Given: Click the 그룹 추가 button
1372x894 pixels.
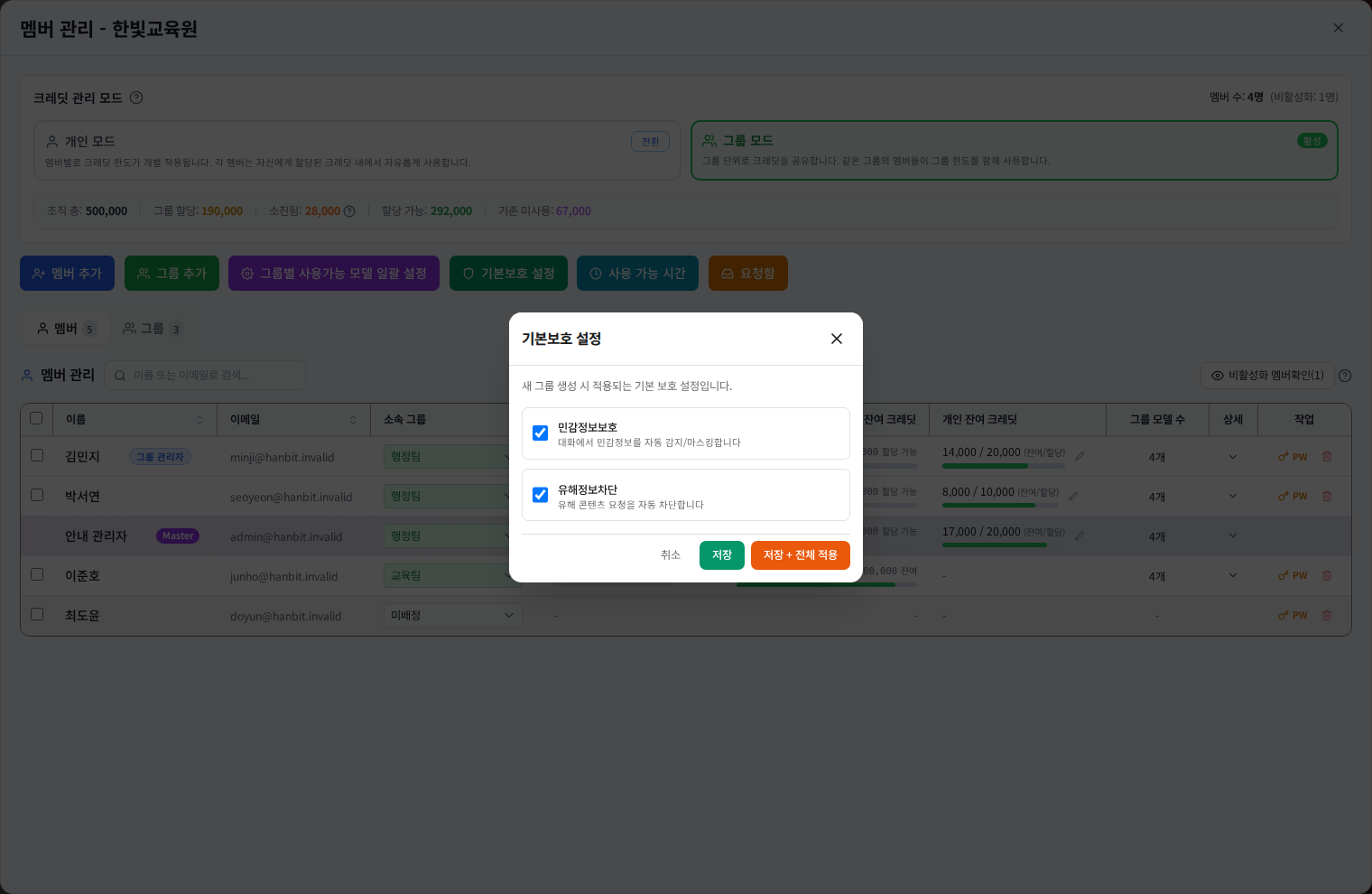Looking at the screenshot, I should tap(172, 274).
